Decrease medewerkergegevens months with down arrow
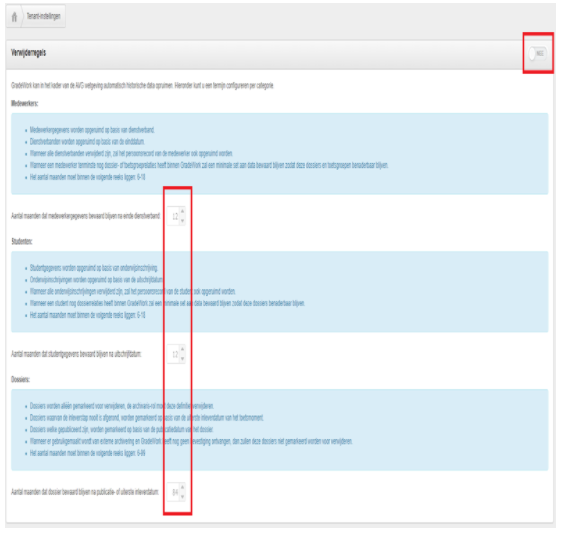This screenshot has width=563, height=535. (182, 220)
